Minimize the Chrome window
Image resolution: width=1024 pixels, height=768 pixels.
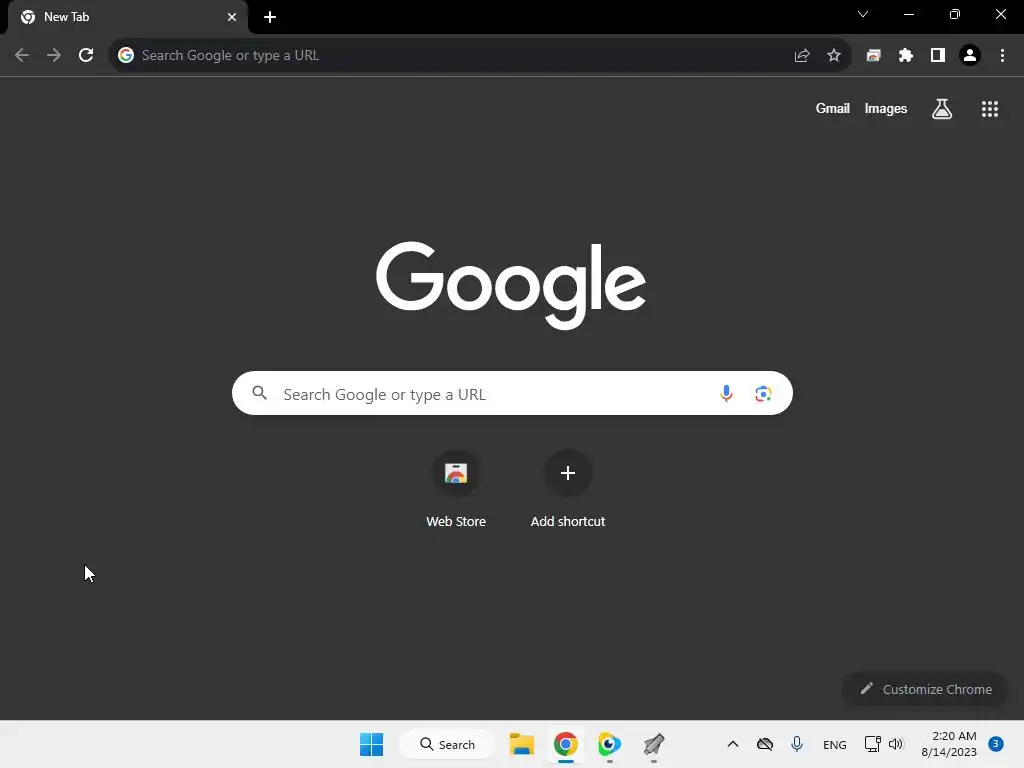coord(908,14)
